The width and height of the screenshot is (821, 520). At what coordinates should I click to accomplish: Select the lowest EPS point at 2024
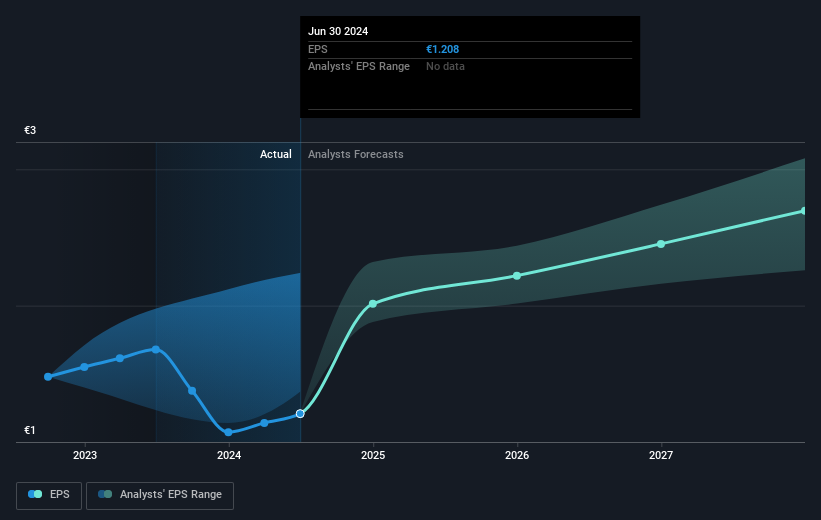tap(228, 432)
